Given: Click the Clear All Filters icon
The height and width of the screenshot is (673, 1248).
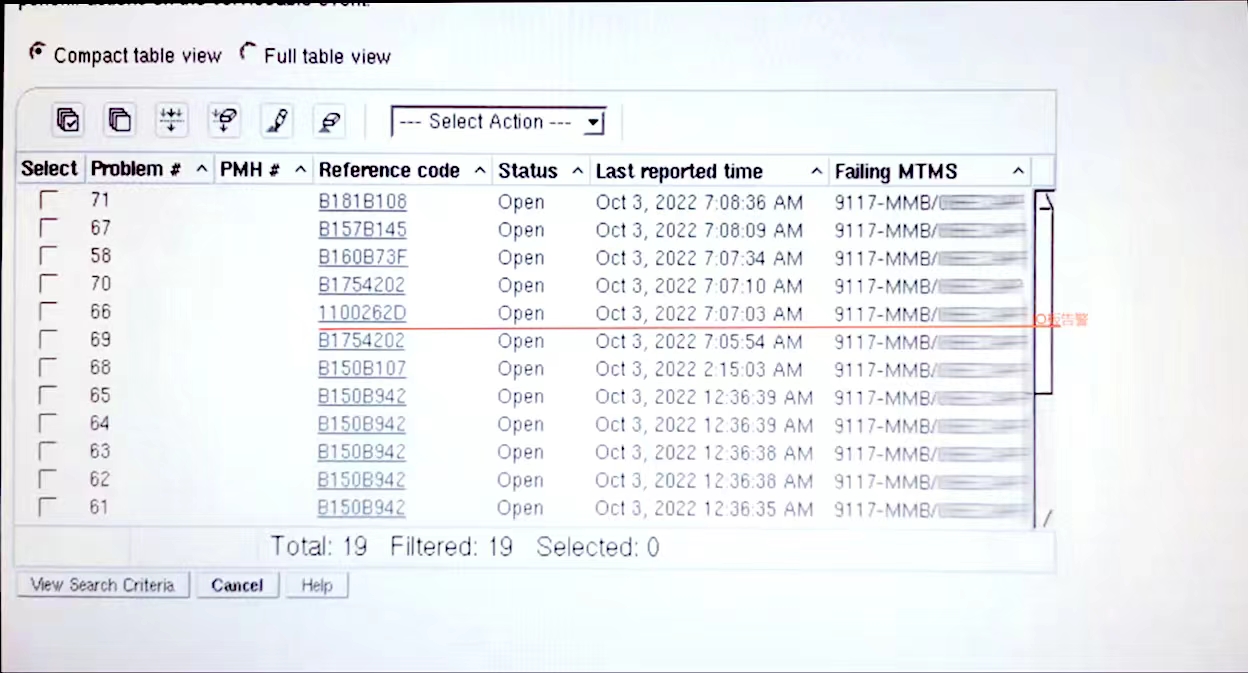Looking at the screenshot, I should pos(224,121).
